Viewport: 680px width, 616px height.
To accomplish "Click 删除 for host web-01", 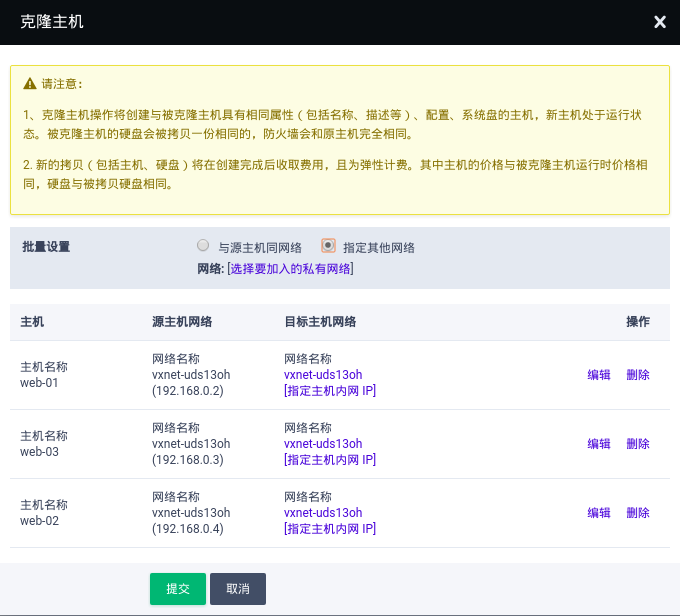I will point(638,375).
